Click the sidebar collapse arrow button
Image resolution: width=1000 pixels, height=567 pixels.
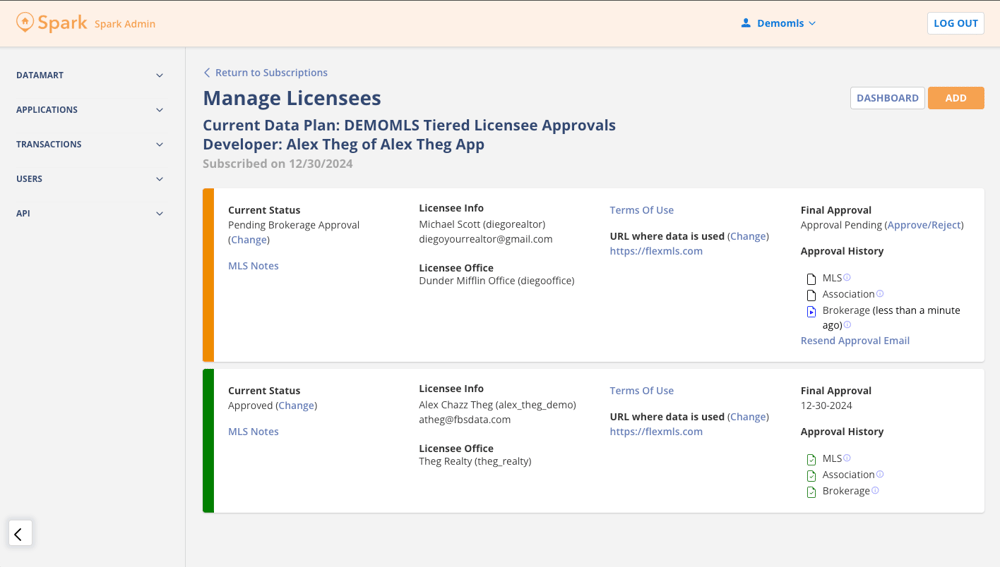click(20, 534)
